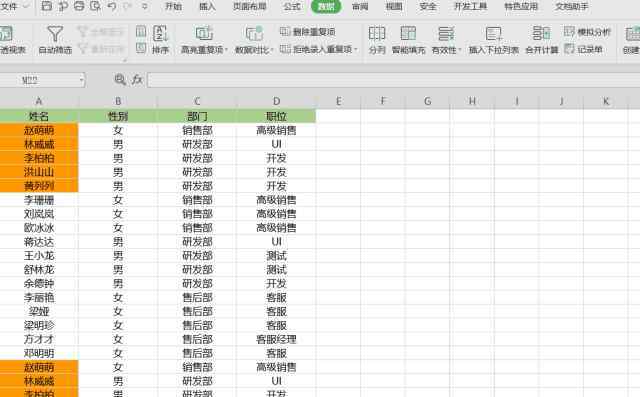Switch to the 开发工具 tab
The height and width of the screenshot is (397, 640).
(x=470, y=7)
